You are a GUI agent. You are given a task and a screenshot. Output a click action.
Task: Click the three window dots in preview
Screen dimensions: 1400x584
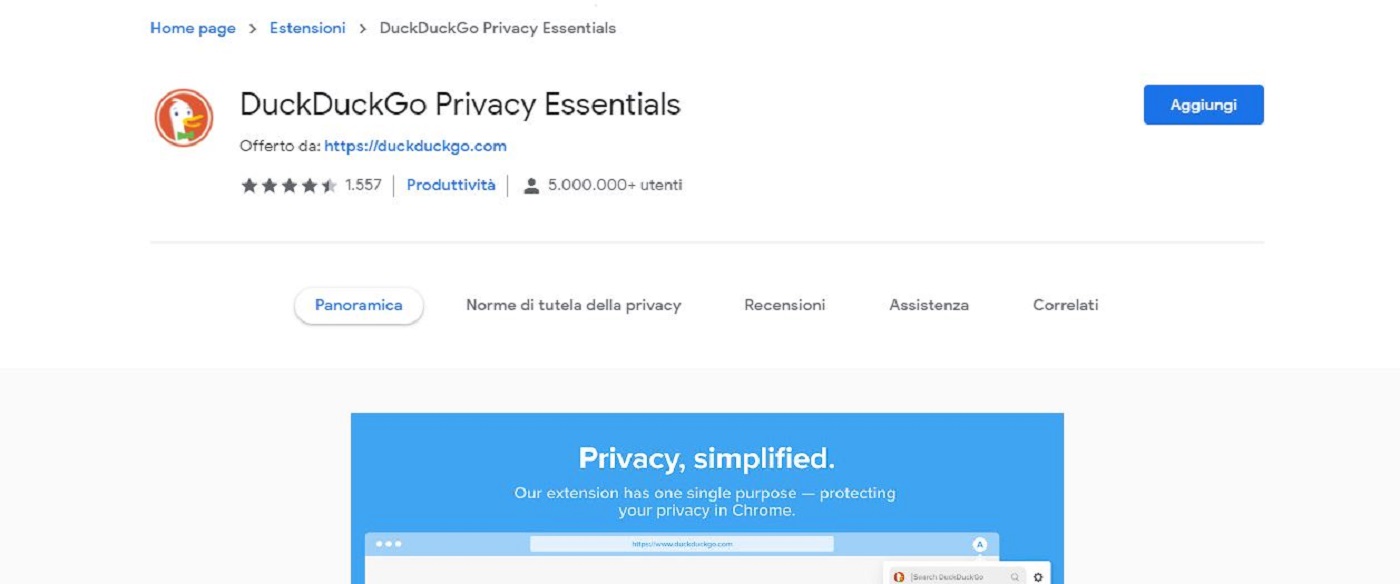(x=388, y=544)
